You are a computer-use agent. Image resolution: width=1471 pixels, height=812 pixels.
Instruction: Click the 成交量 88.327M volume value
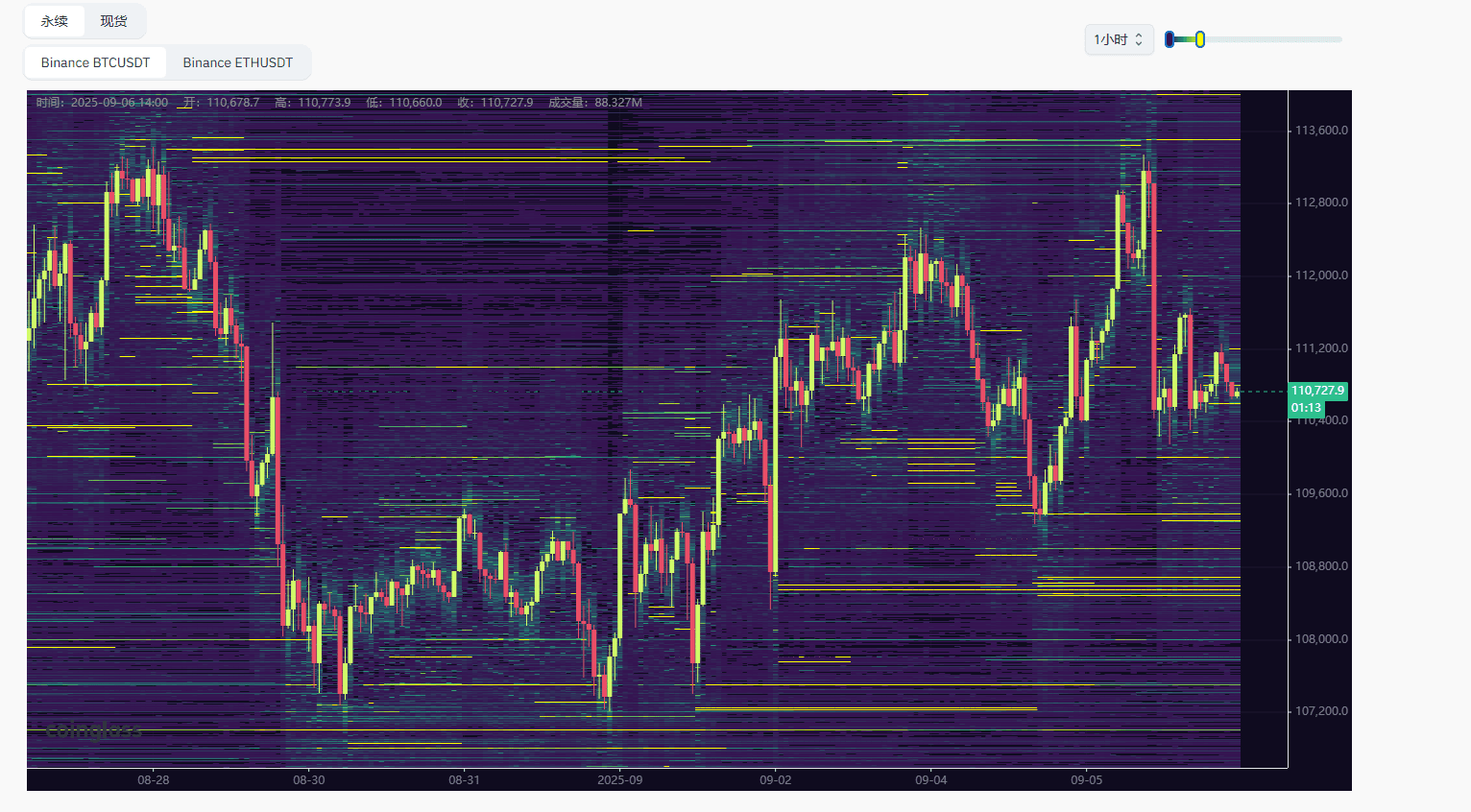595,103
